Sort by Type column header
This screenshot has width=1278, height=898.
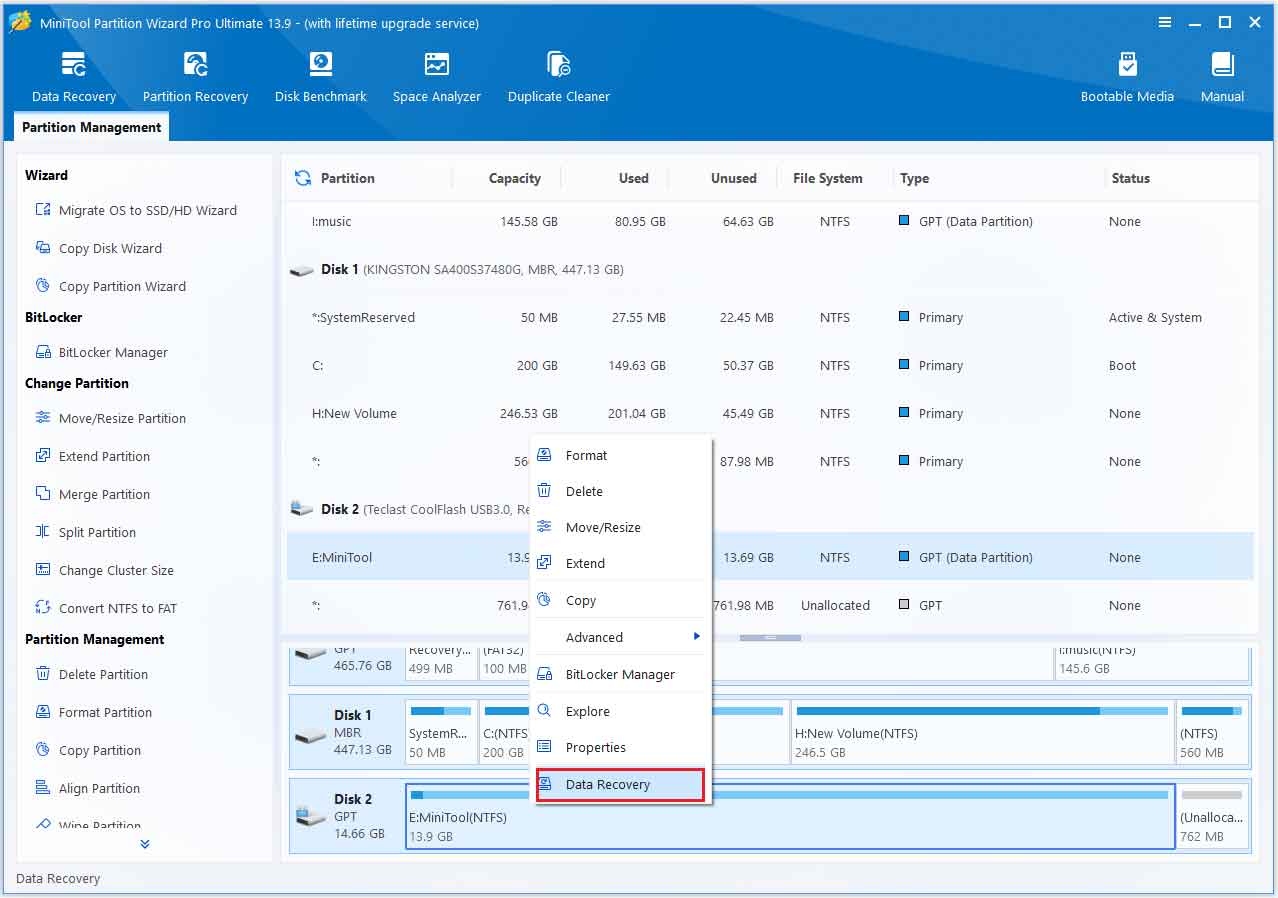click(914, 178)
